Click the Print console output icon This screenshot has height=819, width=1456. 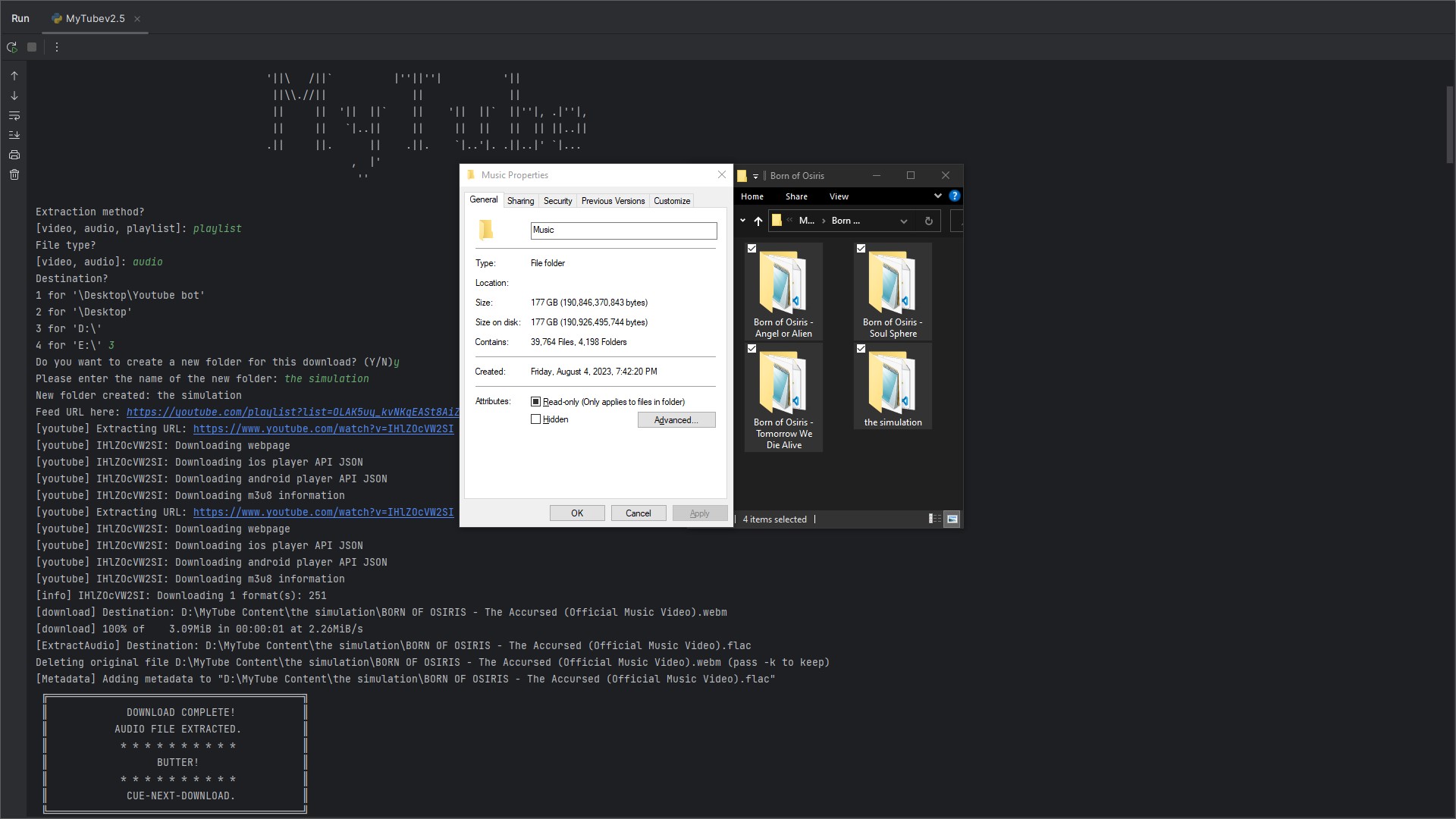pyautogui.click(x=14, y=155)
